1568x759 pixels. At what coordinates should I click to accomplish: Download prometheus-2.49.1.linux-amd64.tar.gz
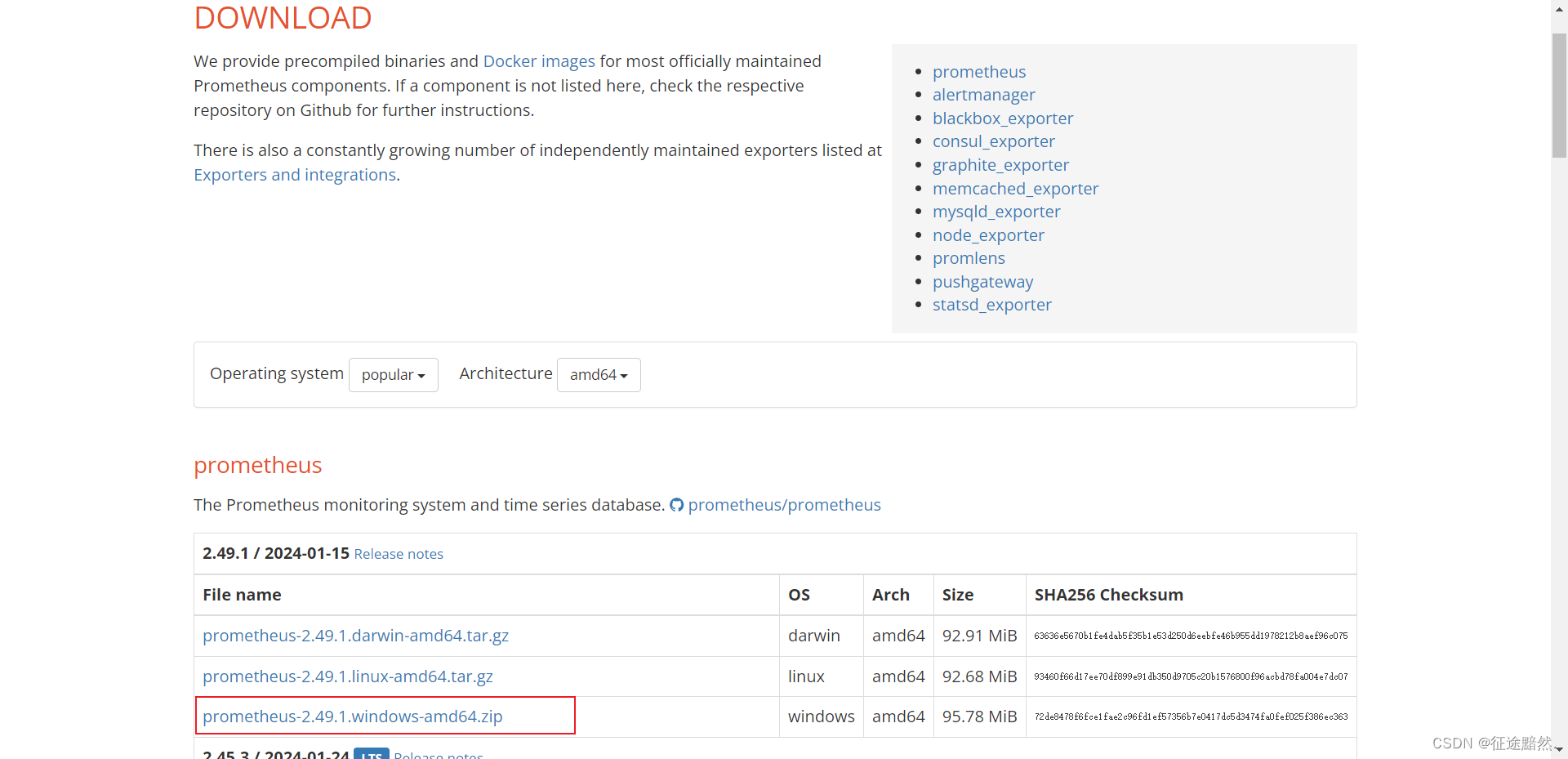[347, 676]
